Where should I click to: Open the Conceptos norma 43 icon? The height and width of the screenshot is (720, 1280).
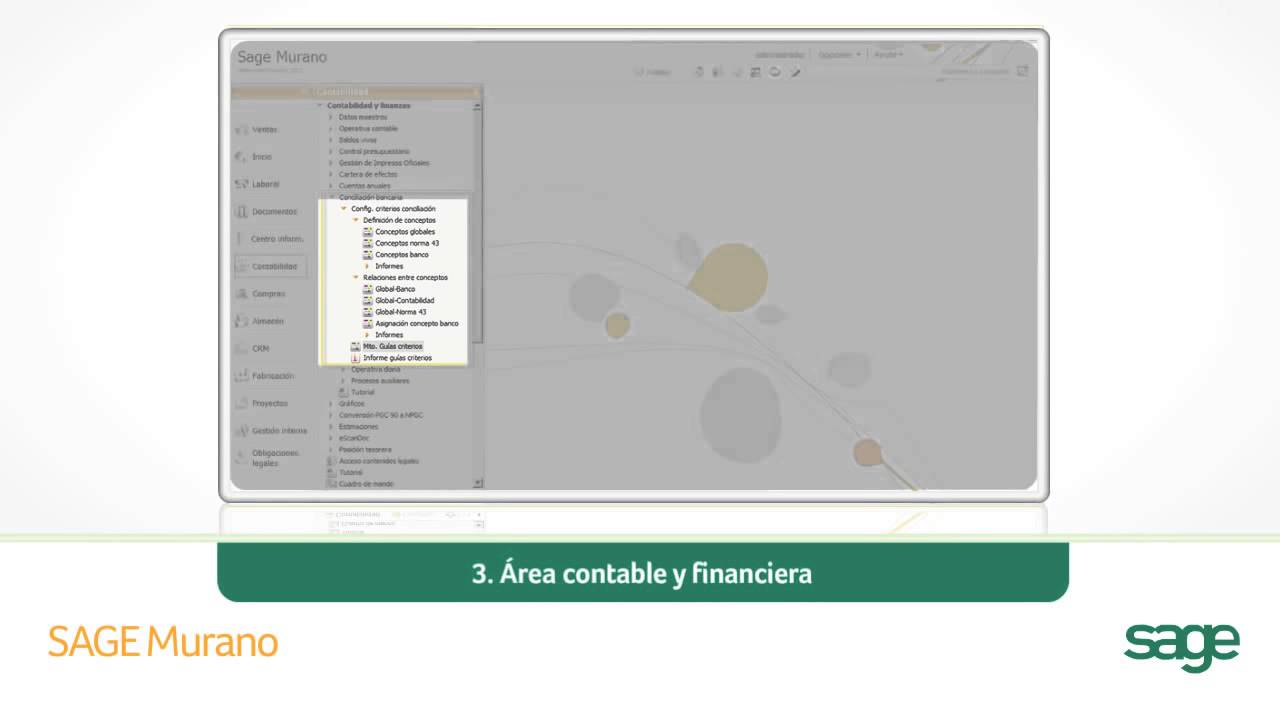[367, 243]
